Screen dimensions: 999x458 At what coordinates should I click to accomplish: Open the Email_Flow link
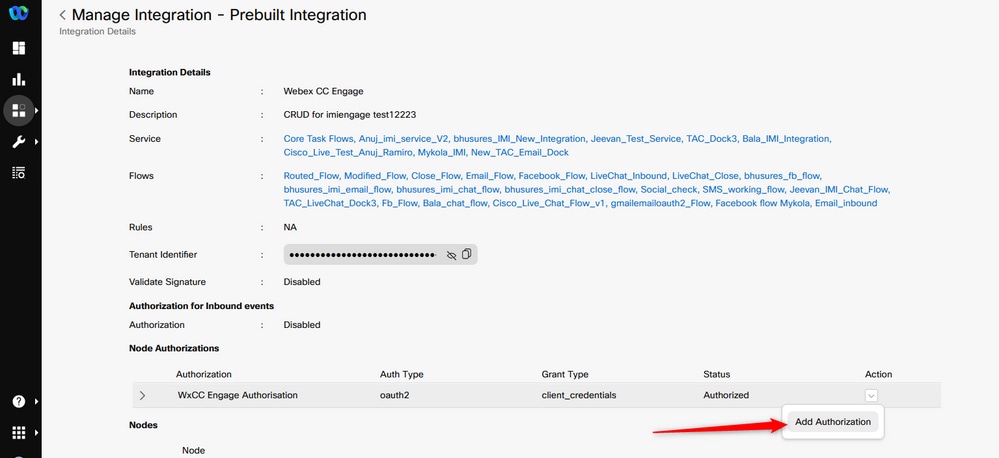click(x=489, y=175)
